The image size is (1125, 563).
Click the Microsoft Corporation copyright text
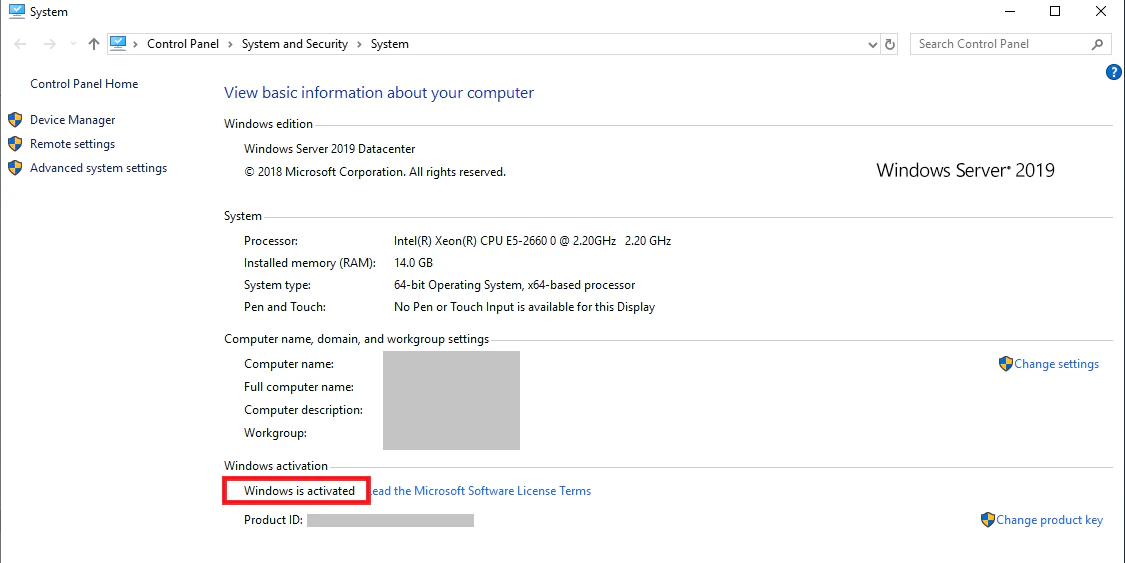[375, 172]
